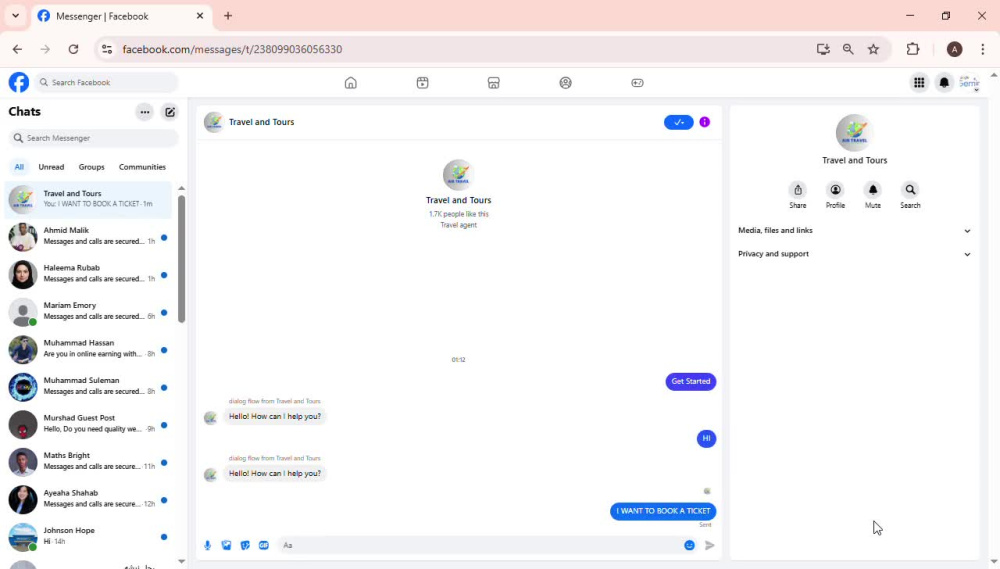The height and width of the screenshot is (569, 1000).
Task: Toggle the conversation information panel
Action: (705, 122)
